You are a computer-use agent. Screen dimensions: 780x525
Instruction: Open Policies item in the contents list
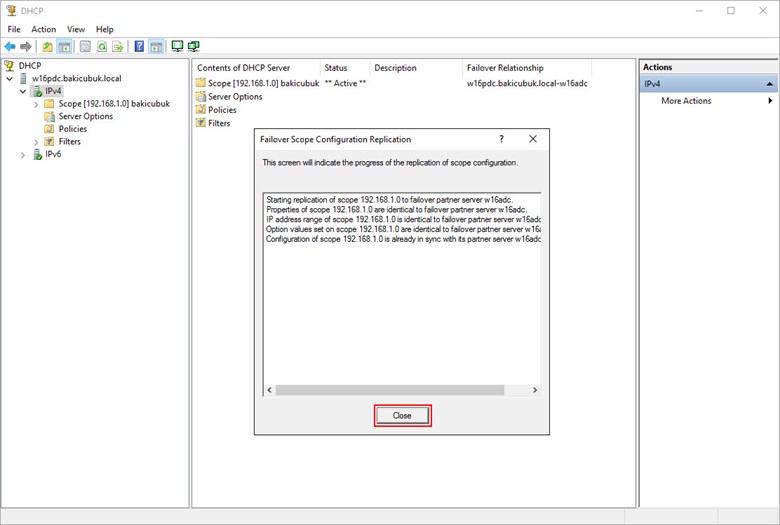(x=221, y=110)
